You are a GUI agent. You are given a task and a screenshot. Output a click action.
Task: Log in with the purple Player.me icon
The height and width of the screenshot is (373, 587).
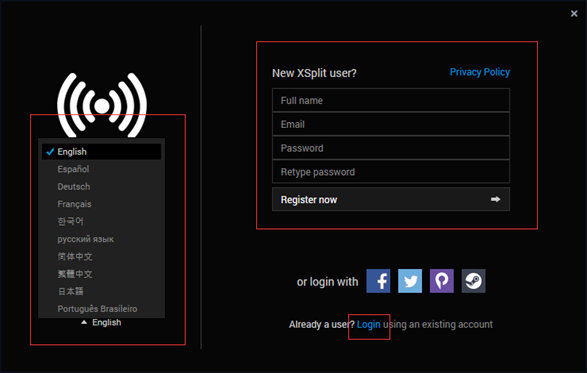(442, 281)
